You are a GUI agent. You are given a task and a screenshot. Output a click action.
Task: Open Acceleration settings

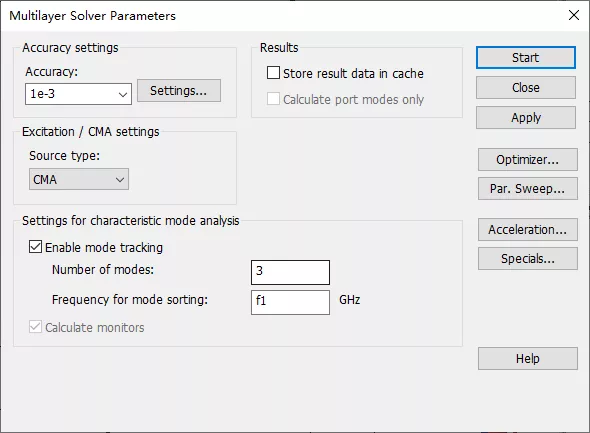click(x=528, y=229)
